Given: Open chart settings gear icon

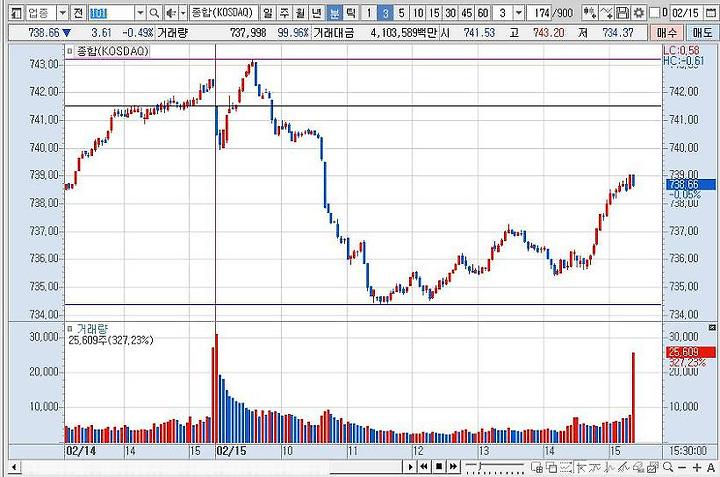Looking at the screenshot, I should pos(638,13).
